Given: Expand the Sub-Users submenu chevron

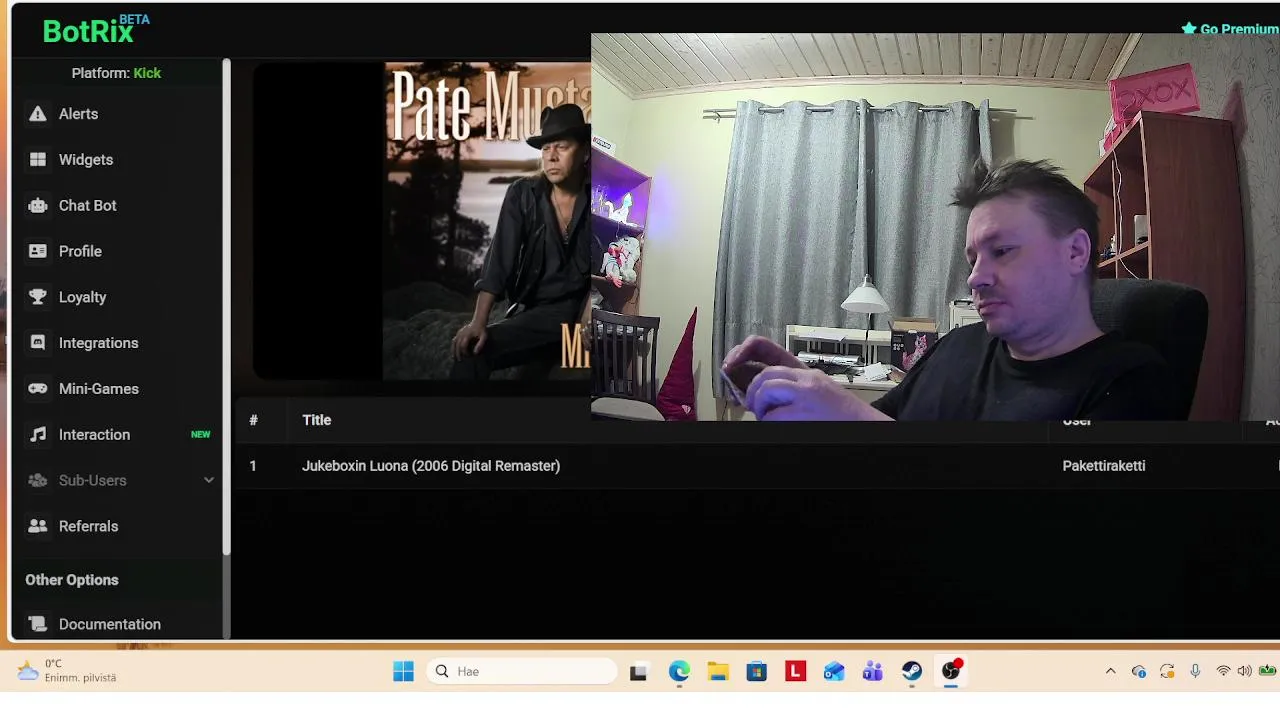Looking at the screenshot, I should pos(209,481).
